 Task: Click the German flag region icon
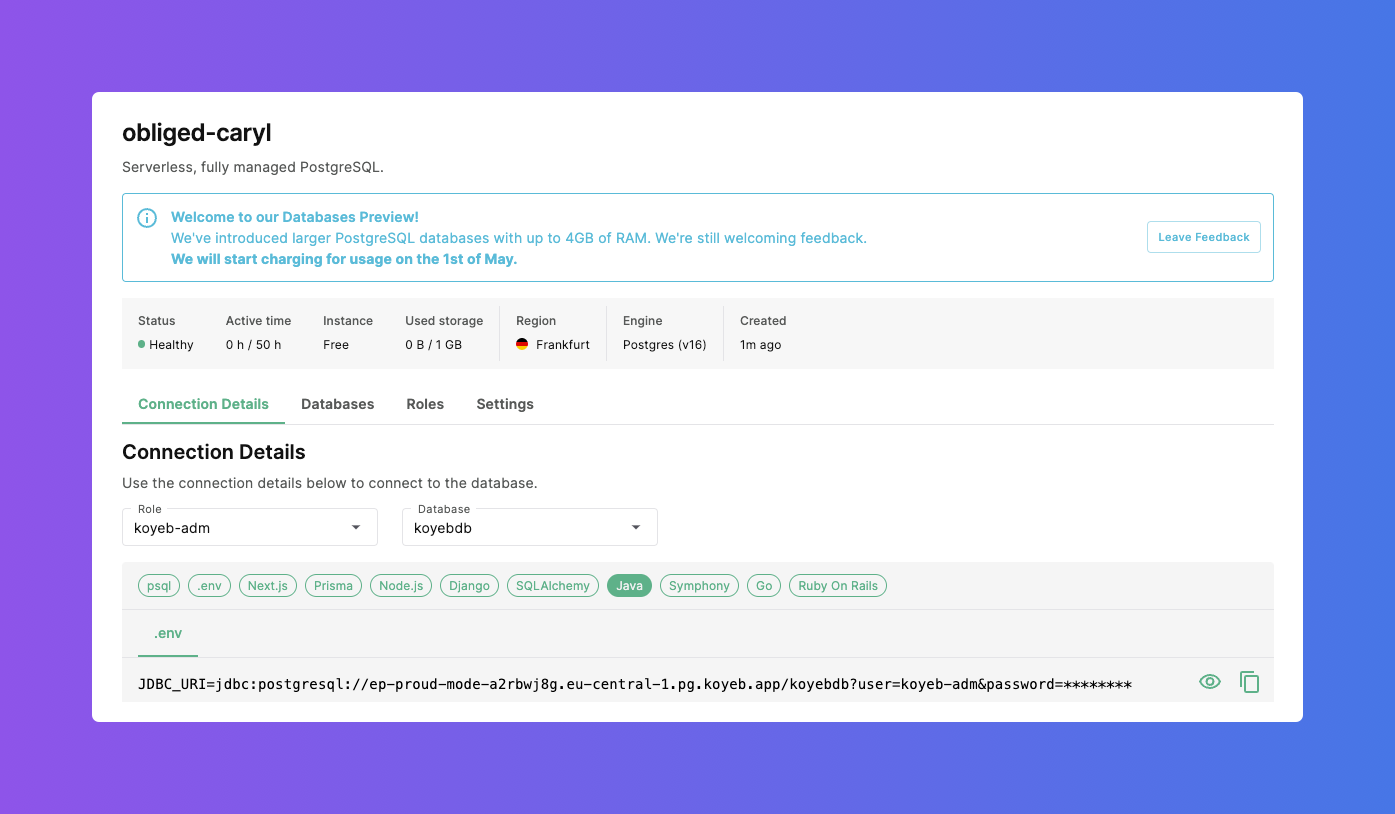pos(522,345)
